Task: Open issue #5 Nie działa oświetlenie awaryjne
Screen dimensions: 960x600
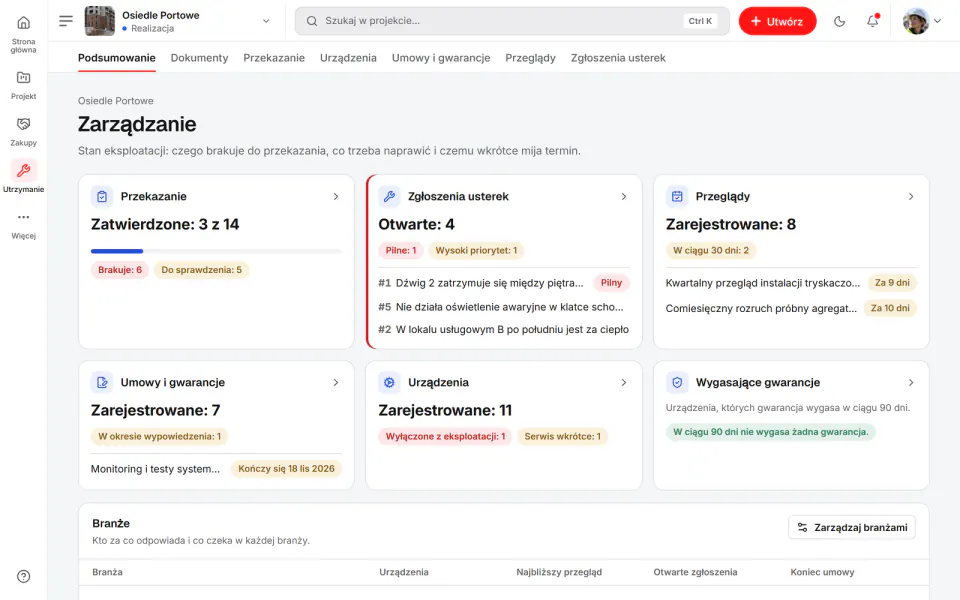Action: tap(501, 307)
